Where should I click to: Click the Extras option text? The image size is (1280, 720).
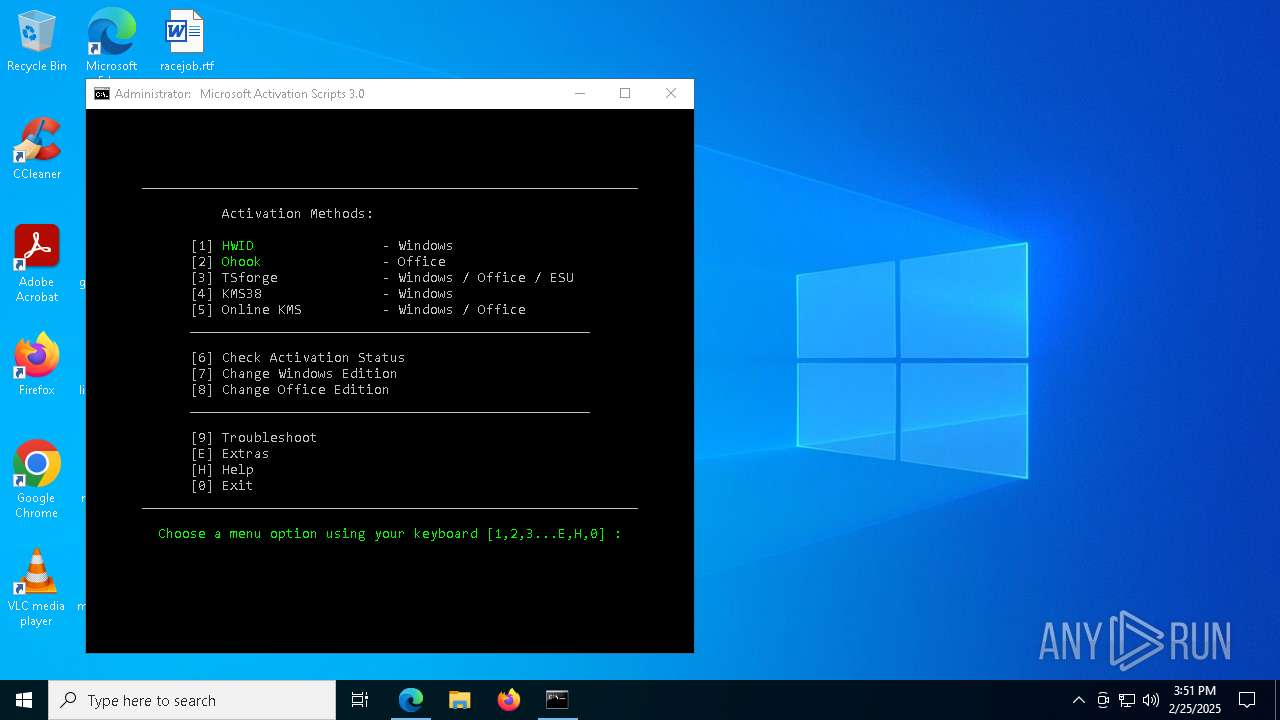point(245,454)
